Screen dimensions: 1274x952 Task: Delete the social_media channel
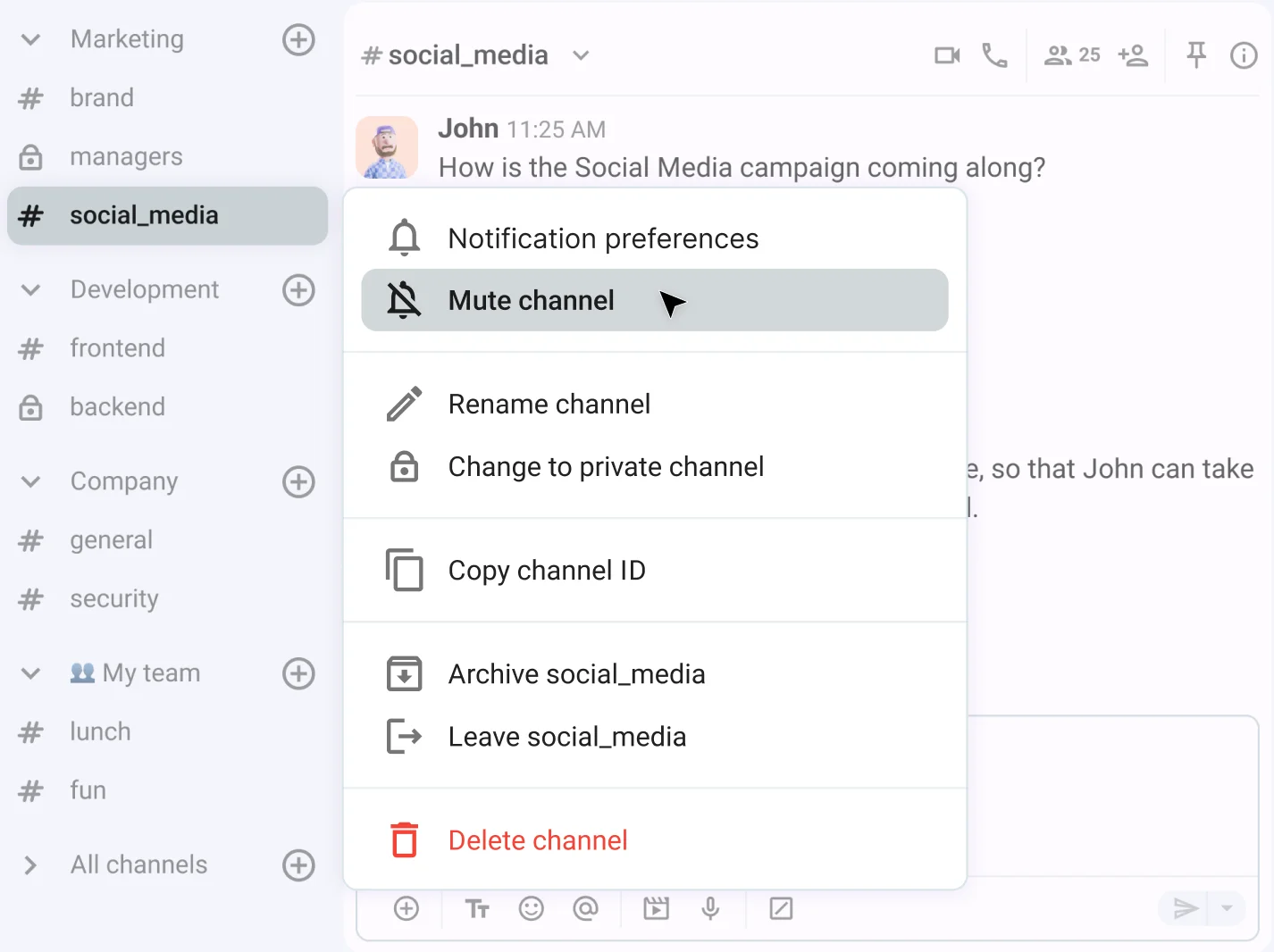click(537, 839)
